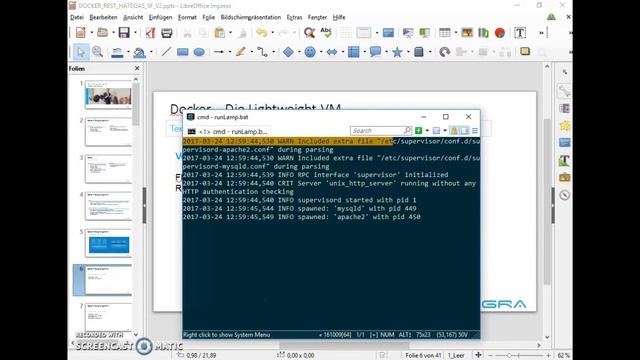Click the Save floppy disk icon

pyautogui.click(x=124, y=33)
